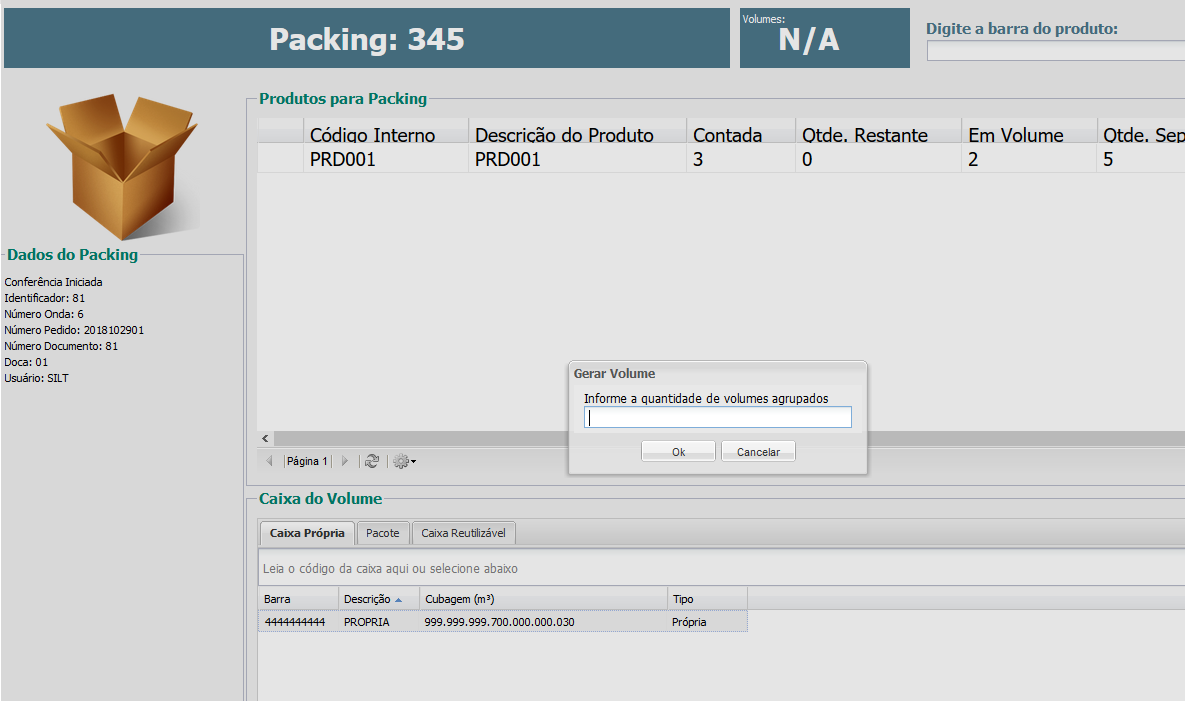Sort box grid by Barra column
1195x711 pixels.
[298, 599]
